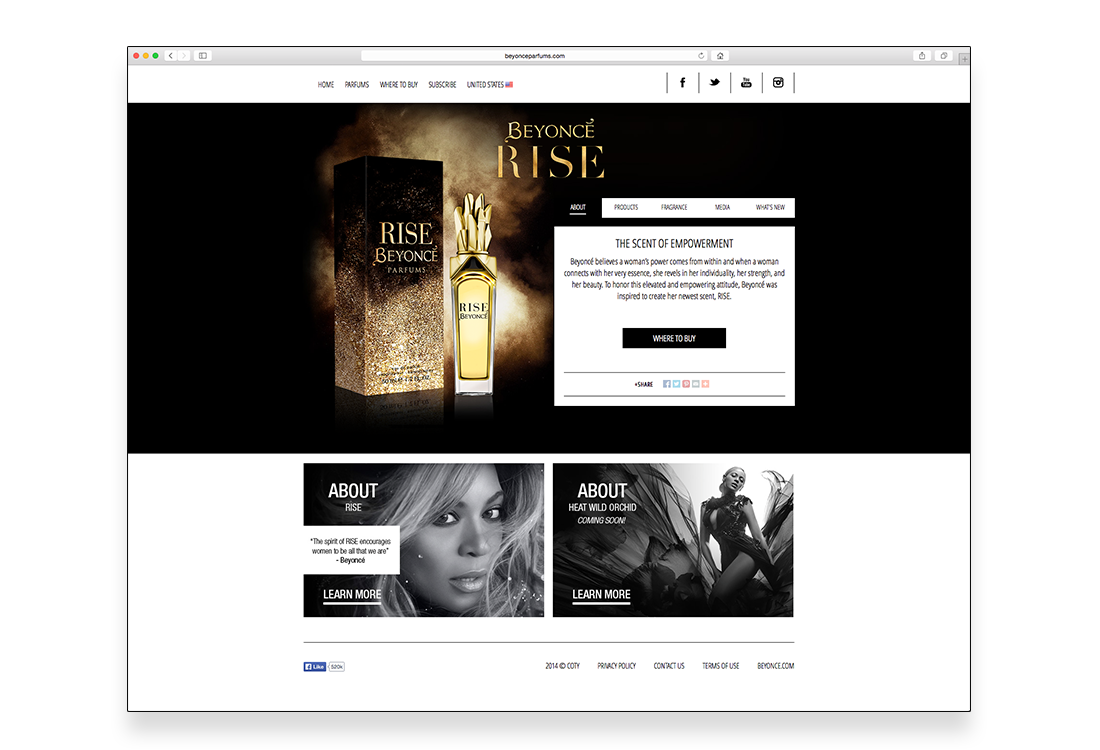Image resolution: width=1100 pixels, height=750 pixels.
Task: Open the Facebook icon in the header
Action: point(682,83)
